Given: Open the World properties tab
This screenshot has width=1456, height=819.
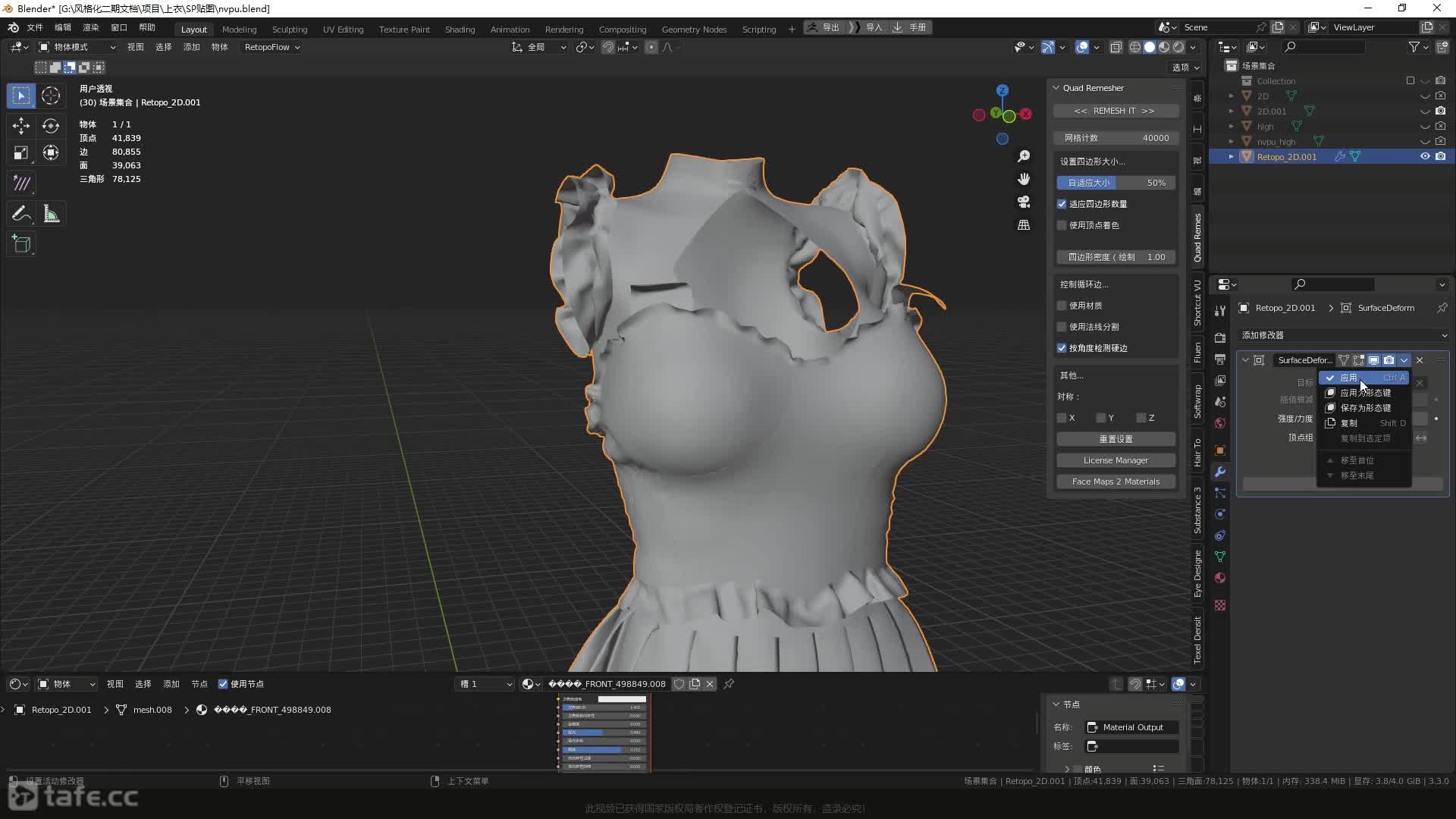Looking at the screenshot, I should click(x=1220, y=423).
